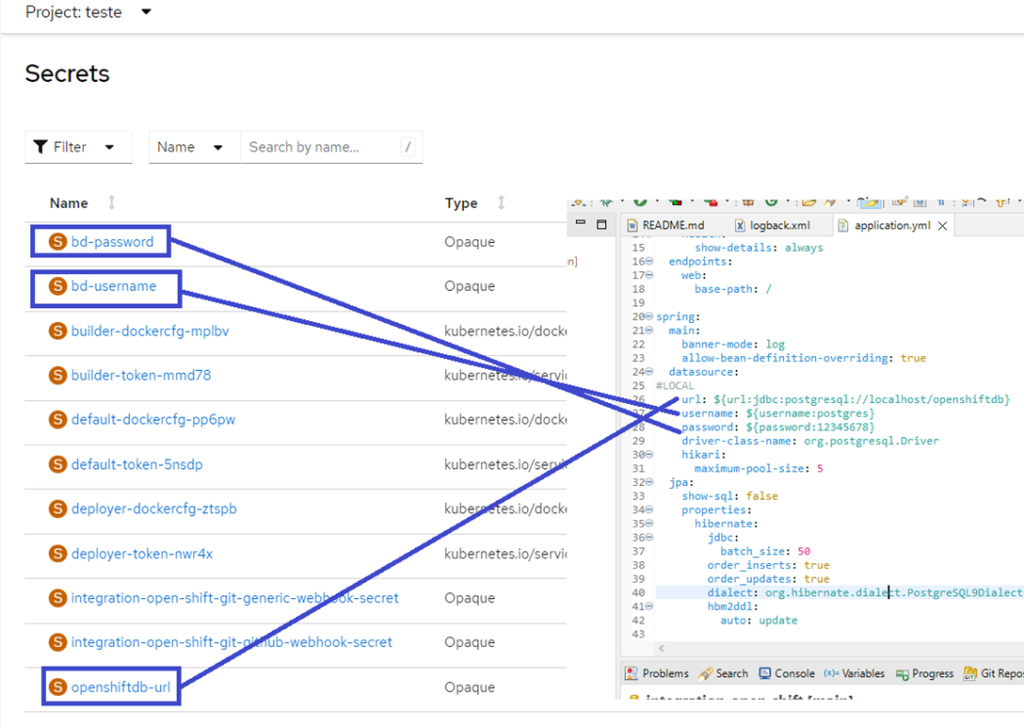Click the Git Repositories view icon
Viewport: 1024px width, 727px height.
pyautogui.click(x=970, y=673)
